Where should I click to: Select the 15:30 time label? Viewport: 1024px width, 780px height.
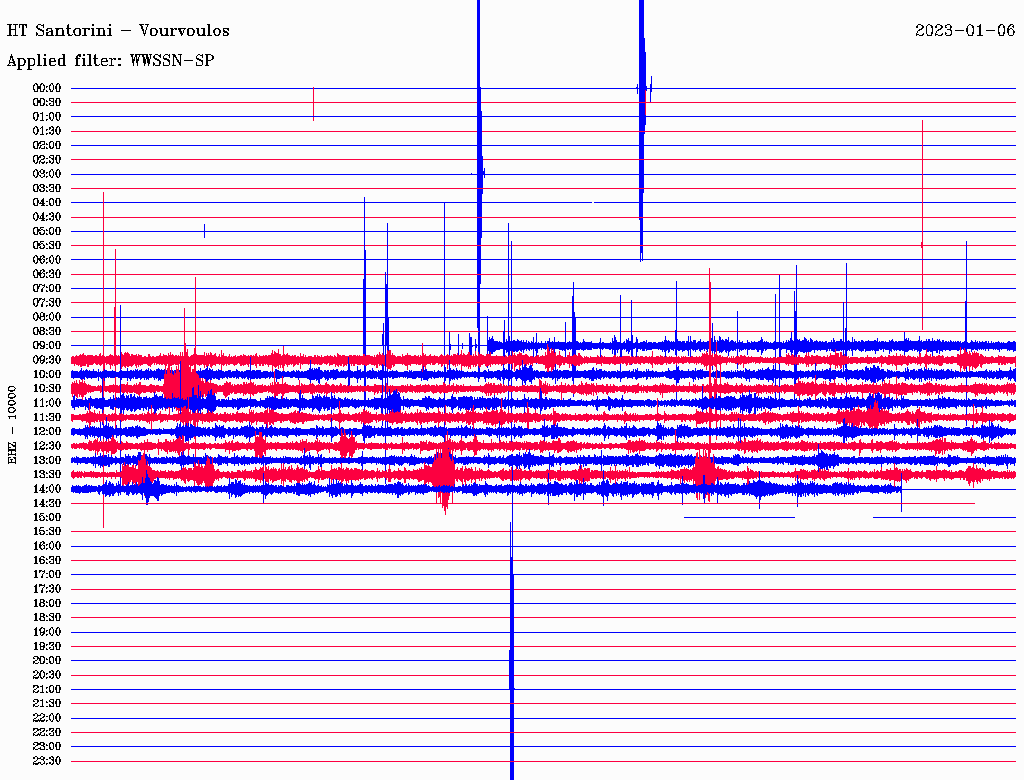point(46,532)
